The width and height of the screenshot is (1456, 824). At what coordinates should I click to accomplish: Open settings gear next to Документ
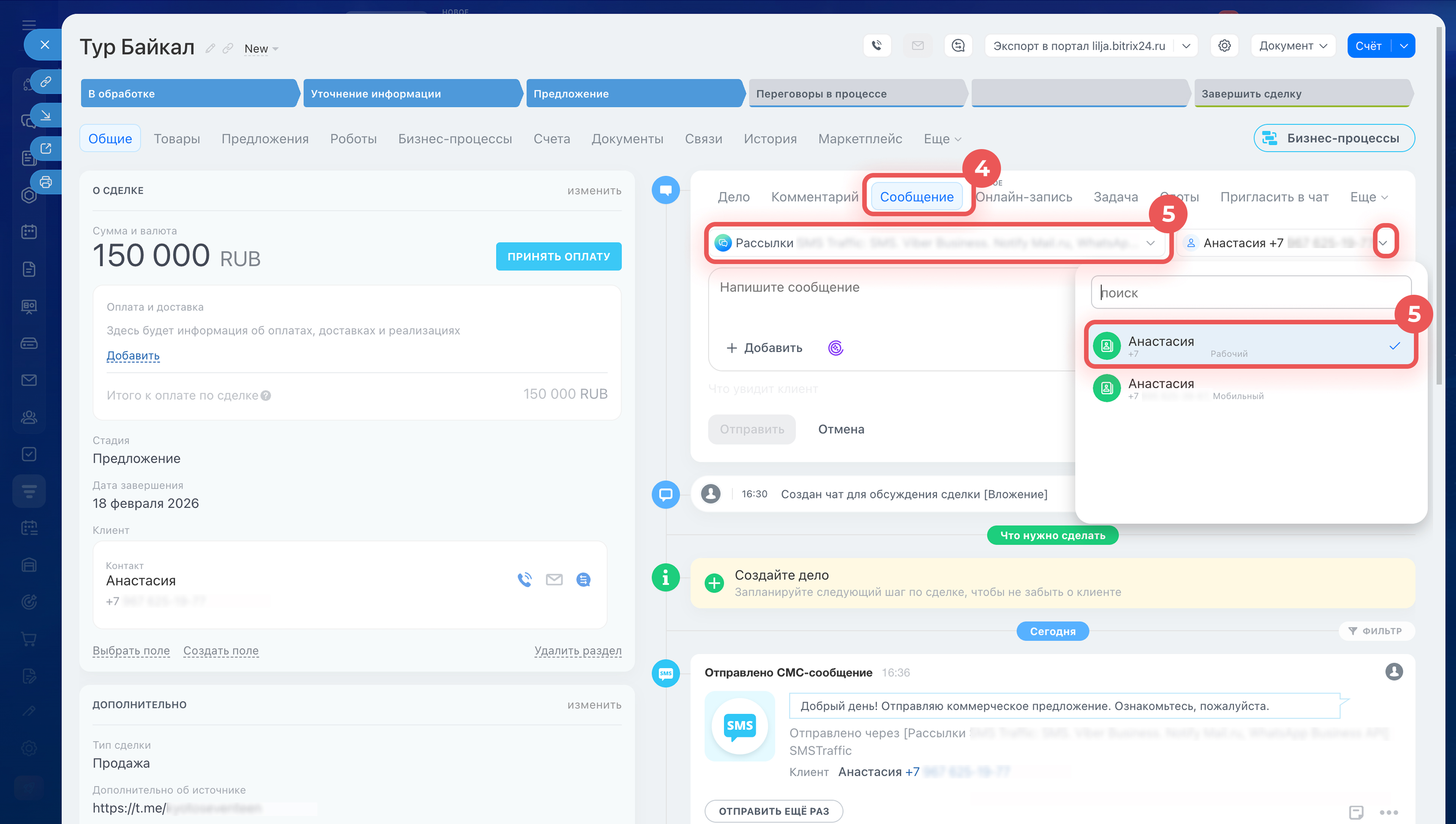(x=1224, y=45)
